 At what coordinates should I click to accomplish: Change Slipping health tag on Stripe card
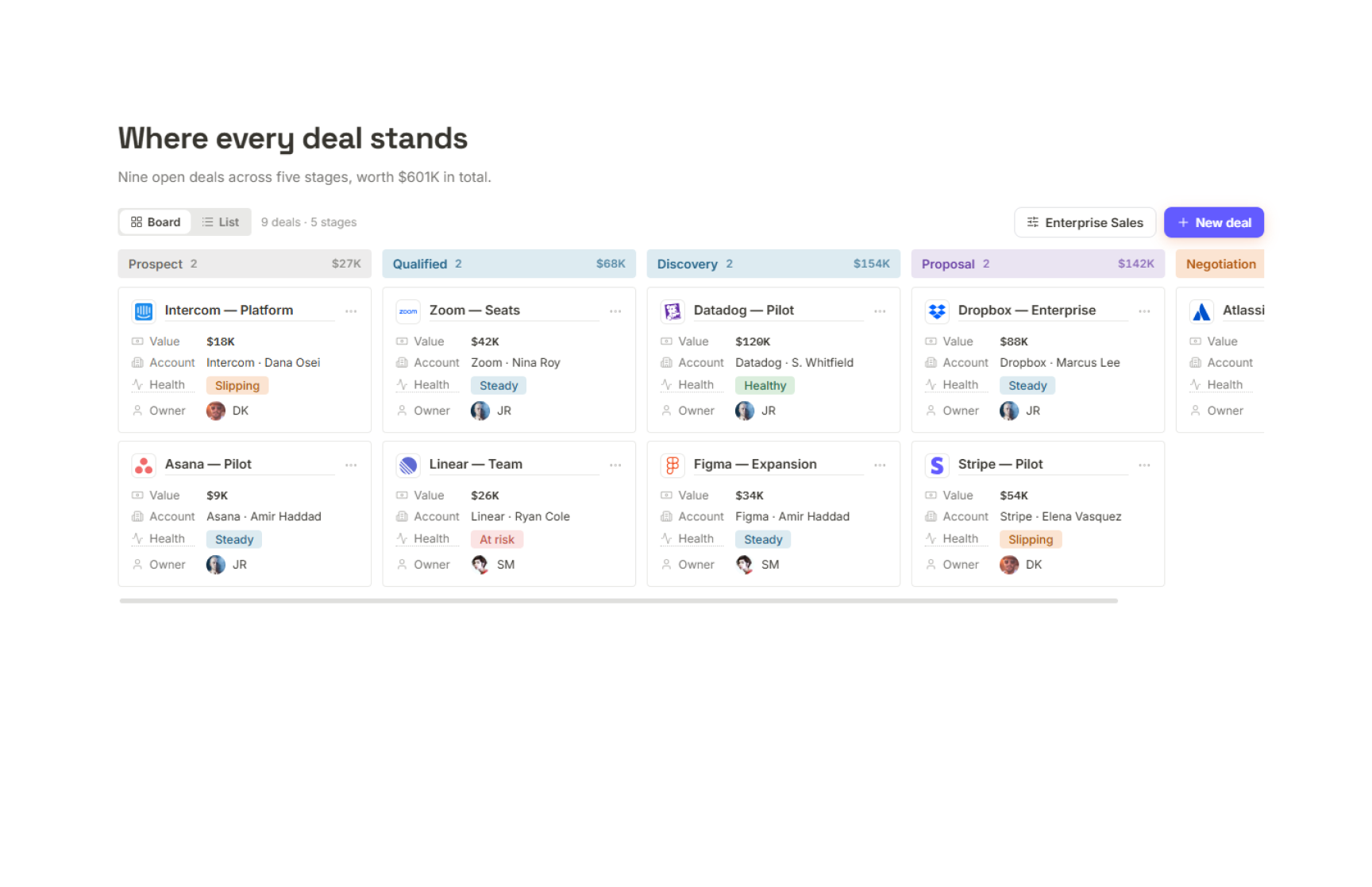tap(1031, 540)
